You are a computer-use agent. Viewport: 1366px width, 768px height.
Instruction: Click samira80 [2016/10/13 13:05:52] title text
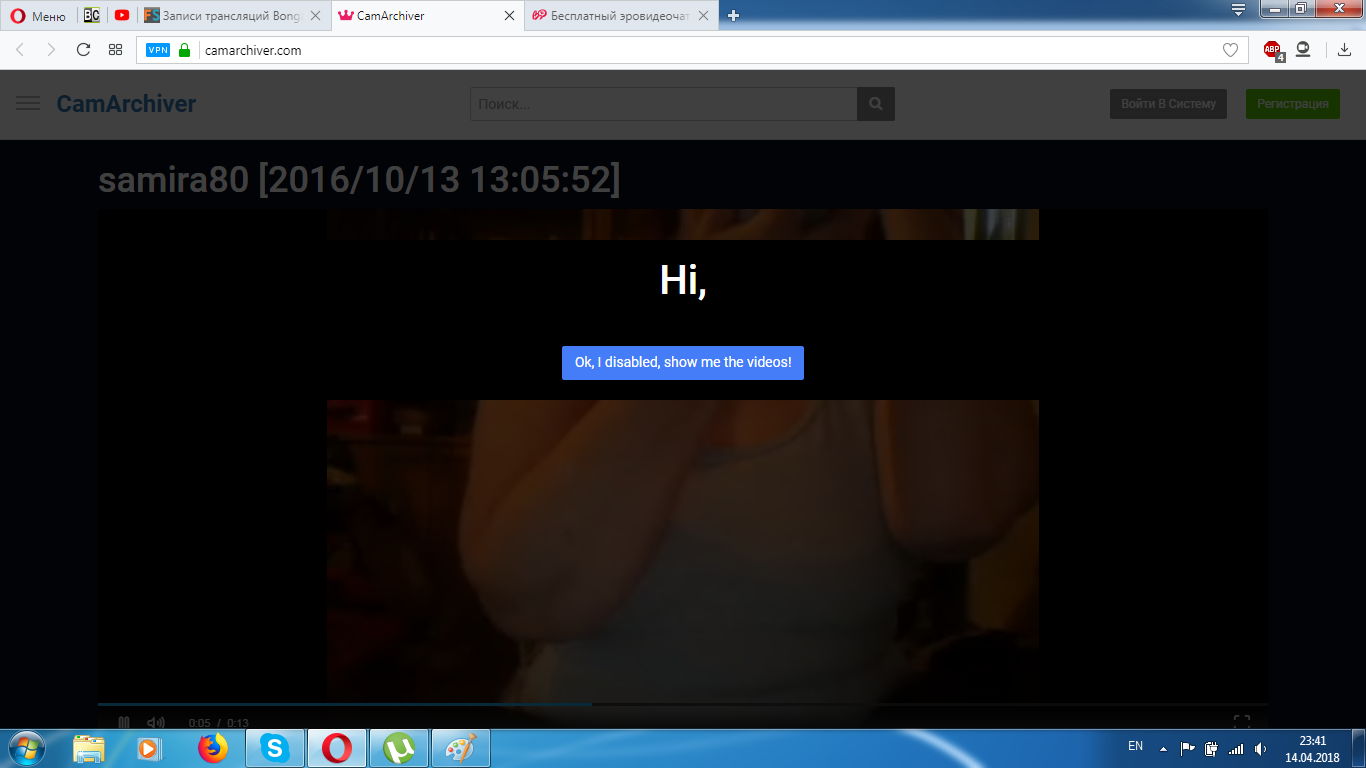coord(359,181)
